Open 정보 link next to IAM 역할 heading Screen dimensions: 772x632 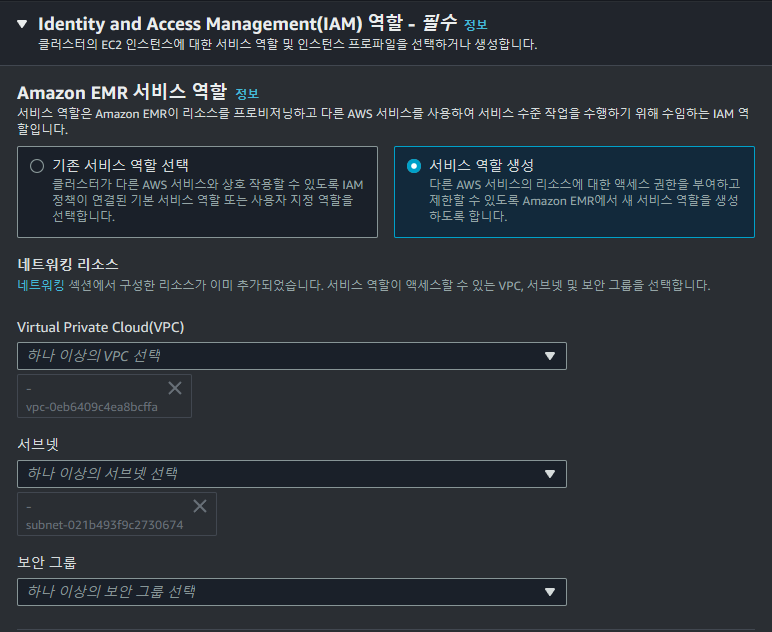pyautogui.click(x=476, y=25)
